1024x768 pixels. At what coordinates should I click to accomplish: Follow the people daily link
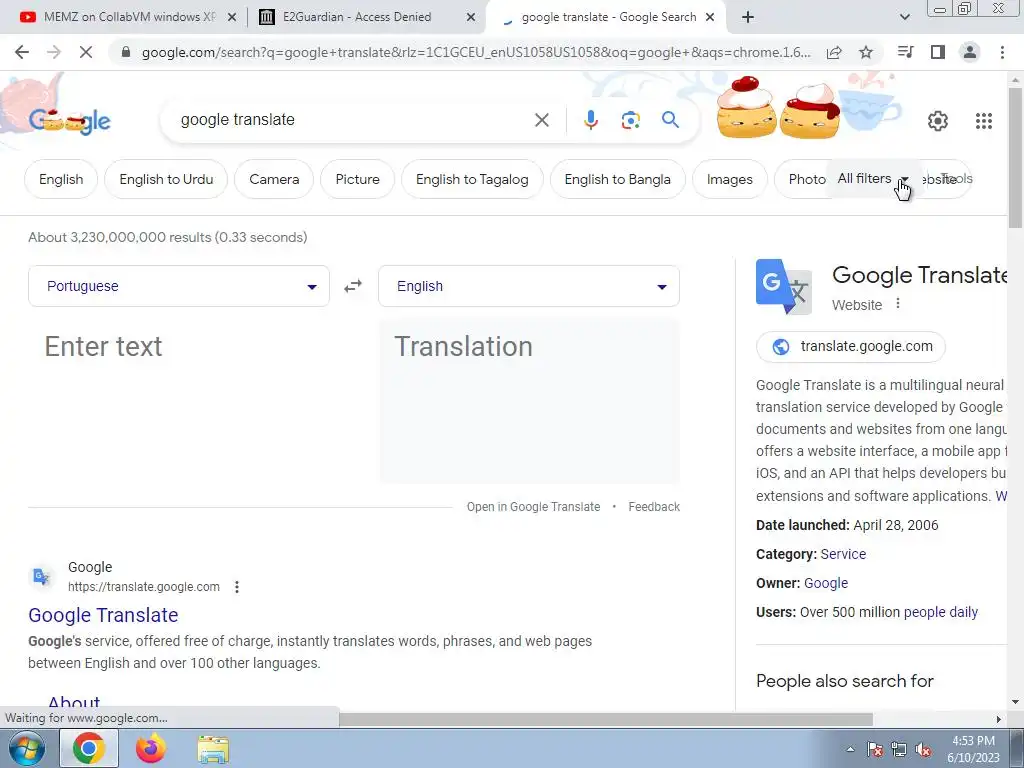point(940,612)
